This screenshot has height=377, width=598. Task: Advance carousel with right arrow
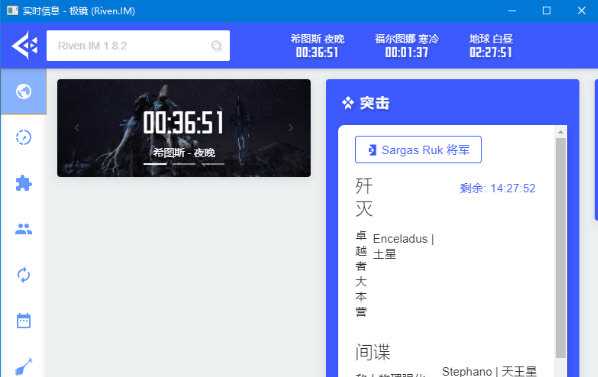pos(291,128)
